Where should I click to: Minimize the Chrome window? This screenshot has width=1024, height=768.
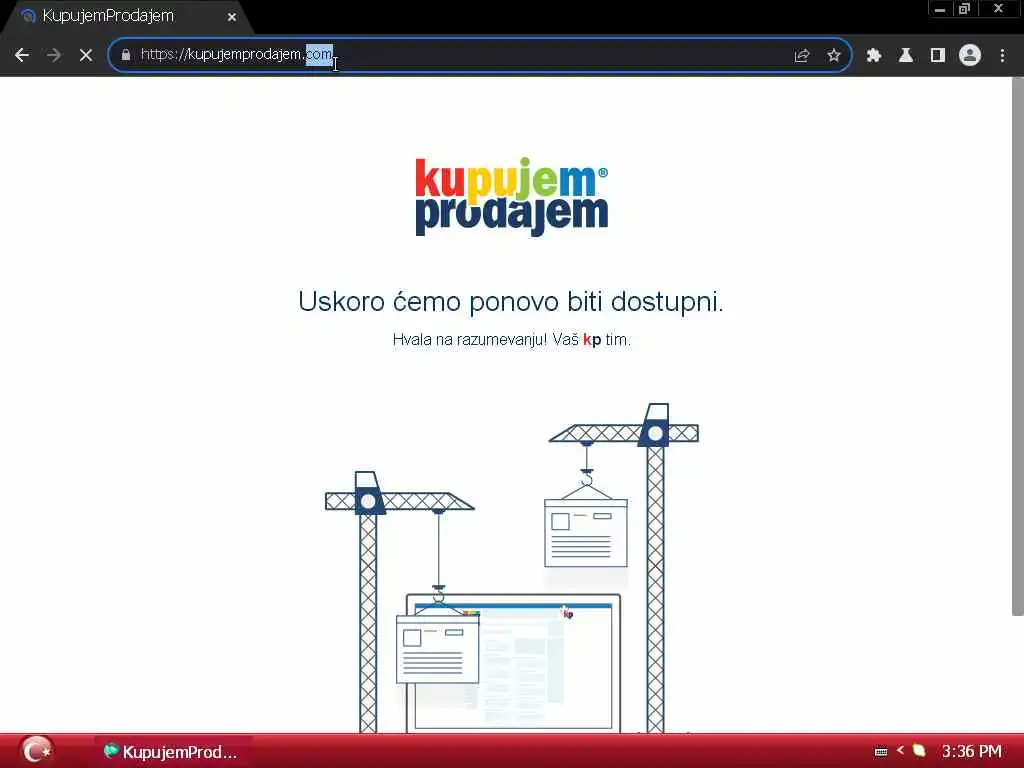point(940,9)
